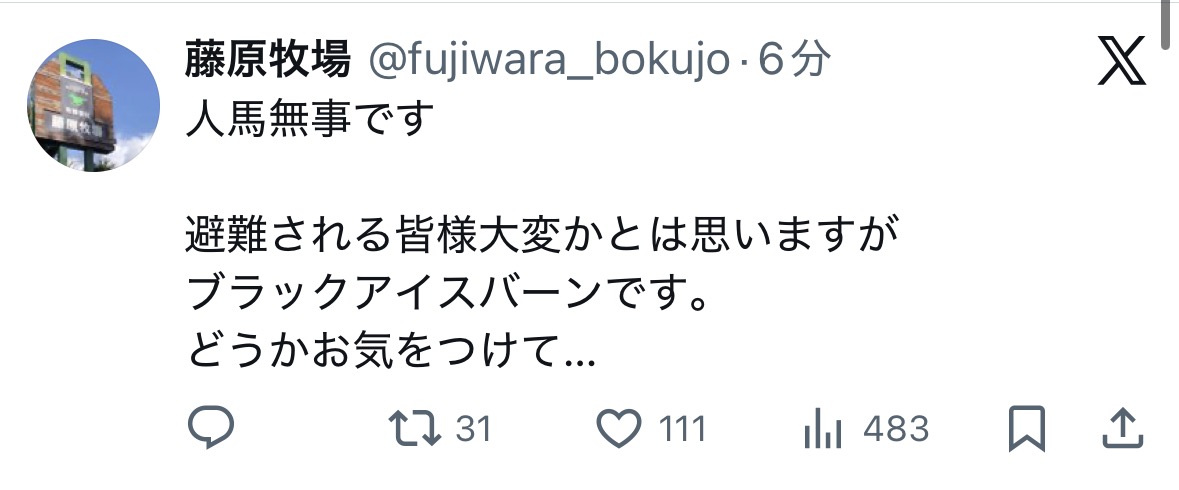Like the tweet with the heart icon
Image resolution: width=1179 pixels, height=490 pixels.
pos(618,428)
